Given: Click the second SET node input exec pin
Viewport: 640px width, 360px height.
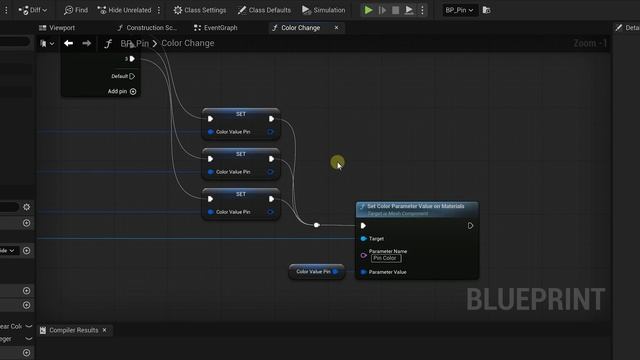Looking at the screenshot, I should point(211,159).
